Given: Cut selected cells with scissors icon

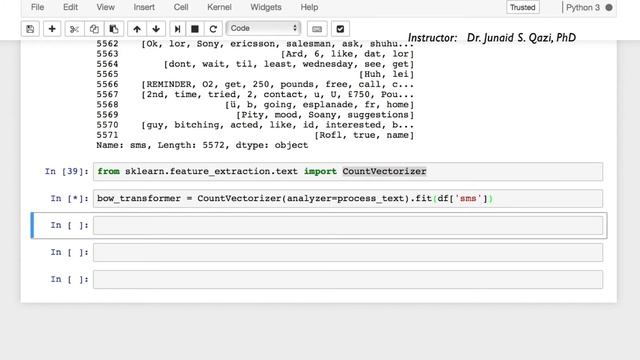Looking at the screenshot, I should coord(74,29).
